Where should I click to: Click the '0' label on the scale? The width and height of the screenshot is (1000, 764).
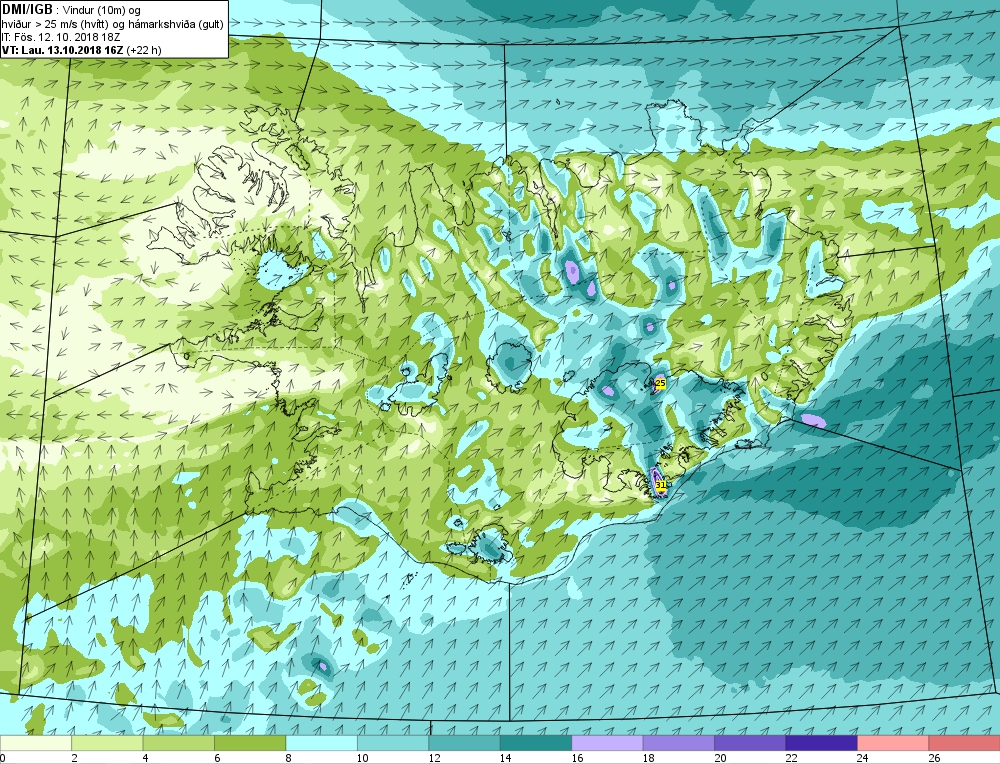3,758
